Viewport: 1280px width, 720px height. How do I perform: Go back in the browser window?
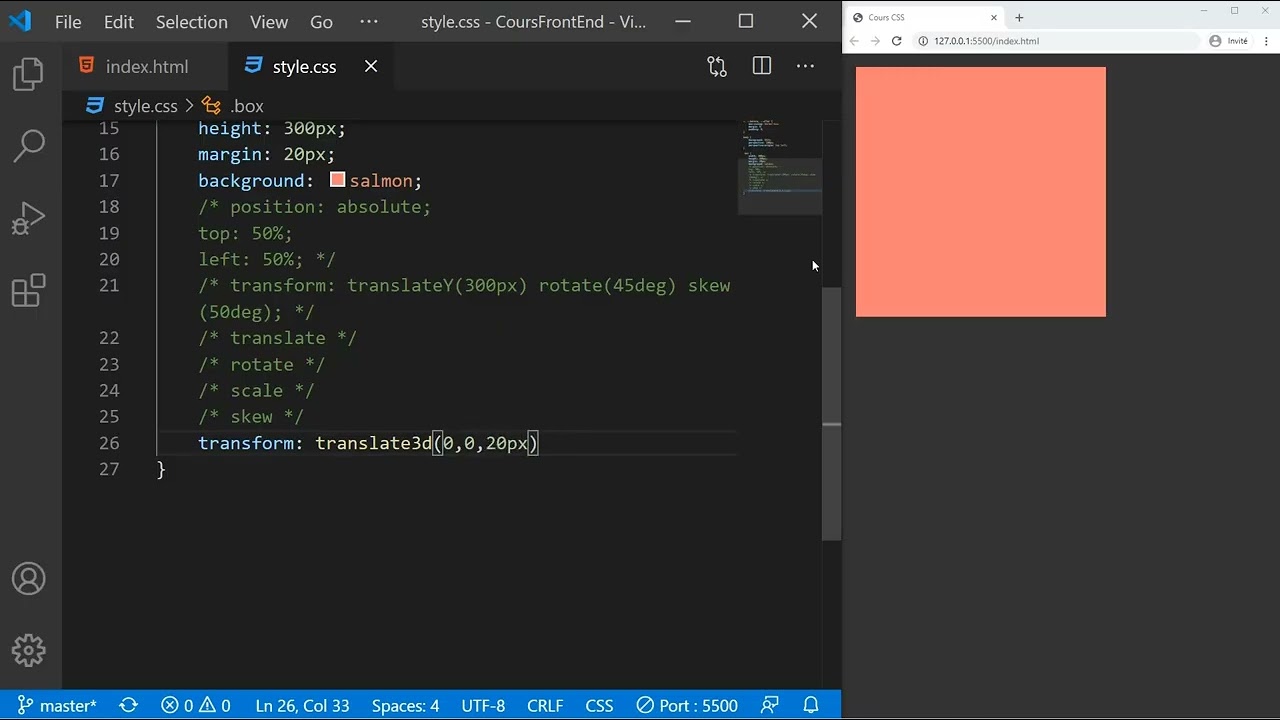[x=854, y=41]
